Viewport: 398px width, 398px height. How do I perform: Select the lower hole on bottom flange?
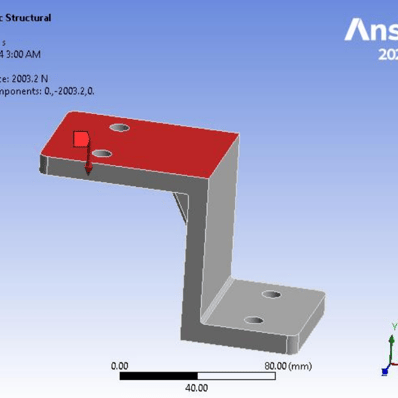point(254,321)
